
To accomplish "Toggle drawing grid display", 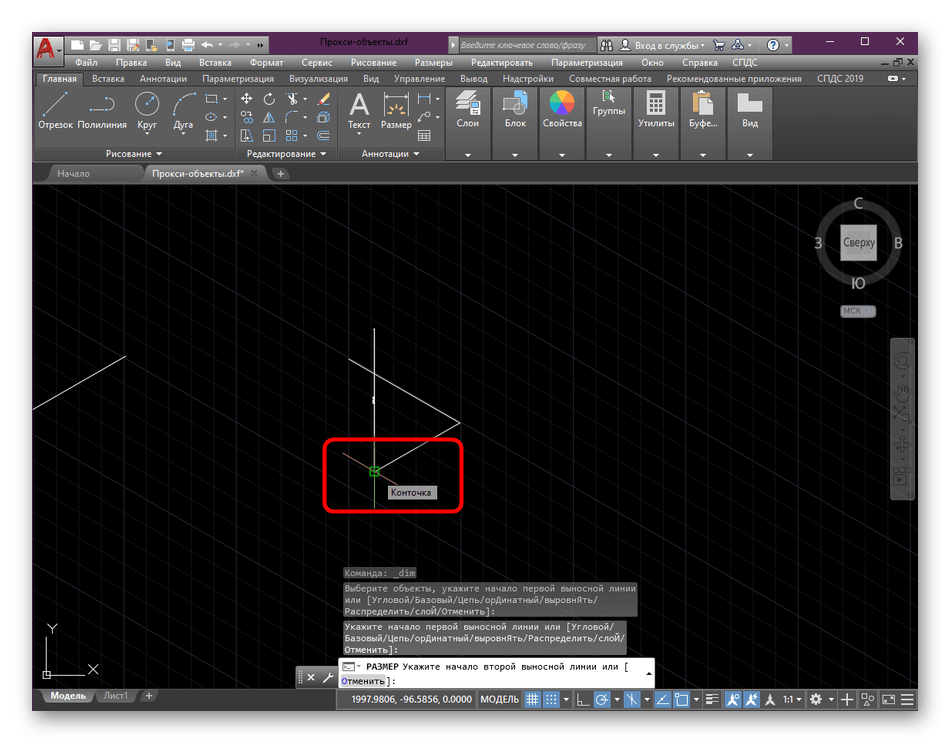I will point(532,699).
